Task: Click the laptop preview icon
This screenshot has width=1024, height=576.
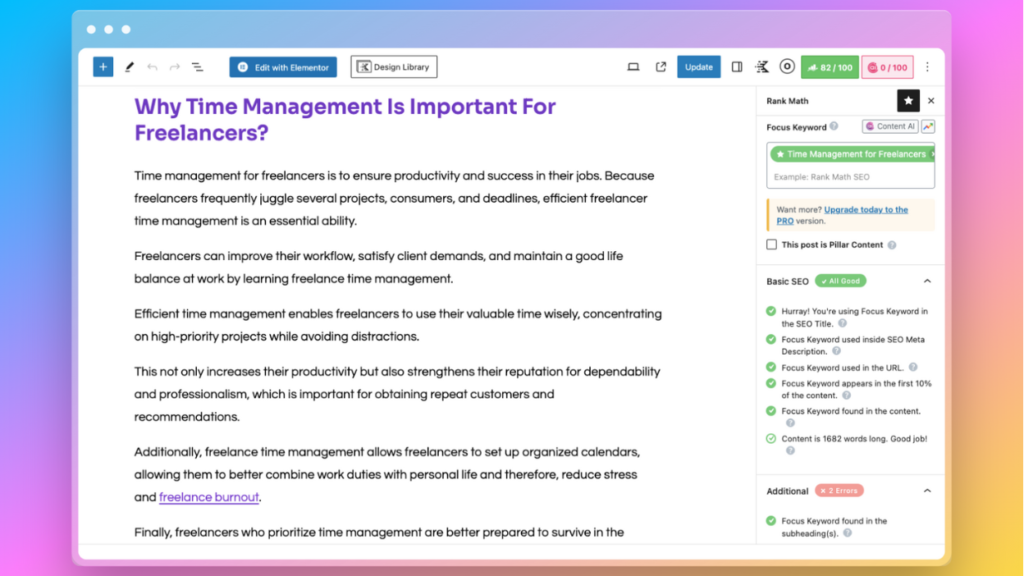Action: (x=633, y=67)
